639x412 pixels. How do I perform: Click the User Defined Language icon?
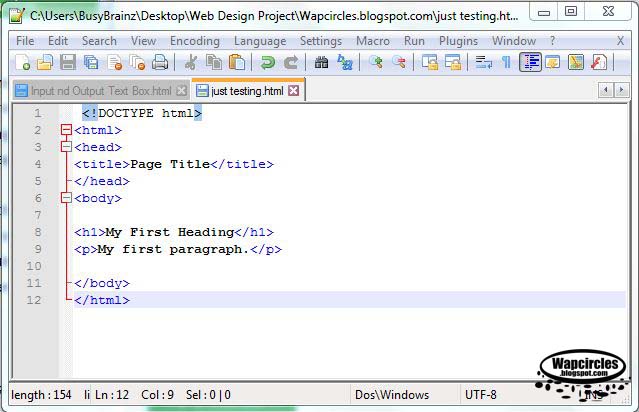coord(553,63)
